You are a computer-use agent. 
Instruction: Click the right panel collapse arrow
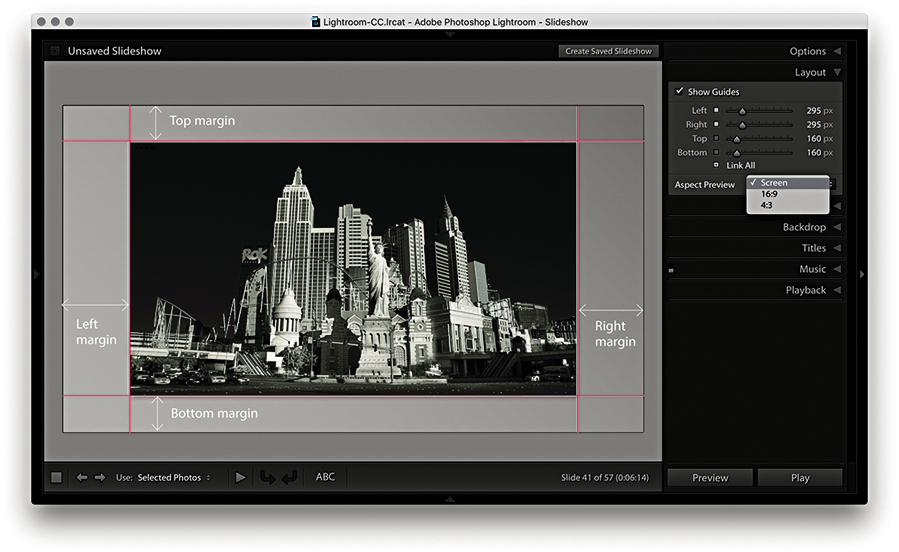(862, 274)
